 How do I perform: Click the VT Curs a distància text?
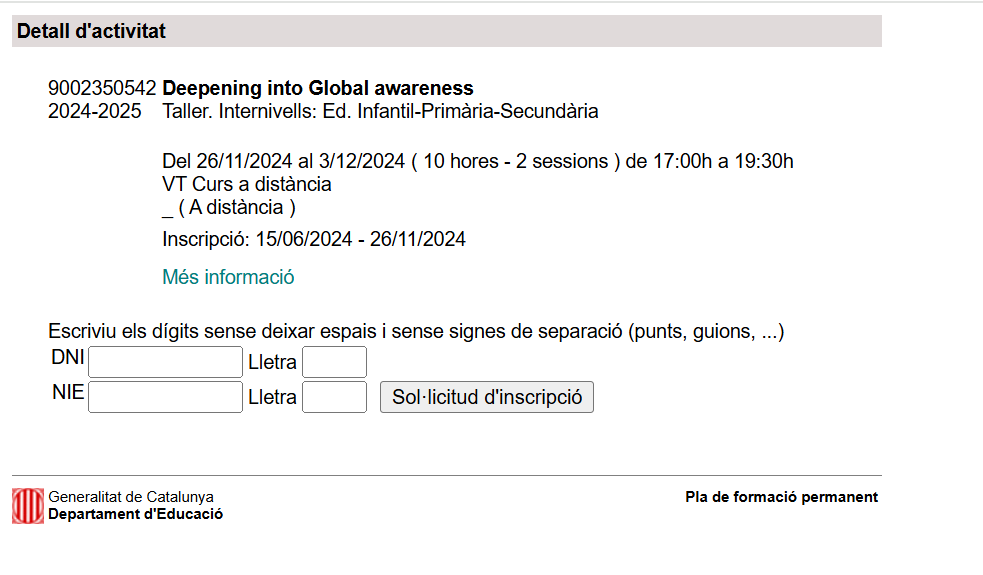pos(246,184)
